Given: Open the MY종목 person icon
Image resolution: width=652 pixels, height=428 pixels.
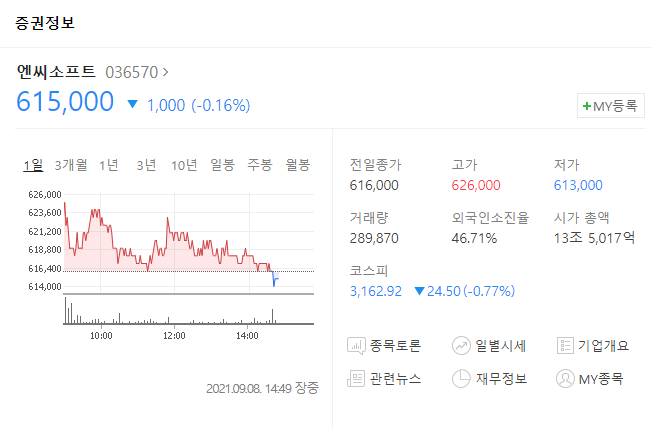Looking at the screenshot, I should pyautogui.click(x=565, y=379).
